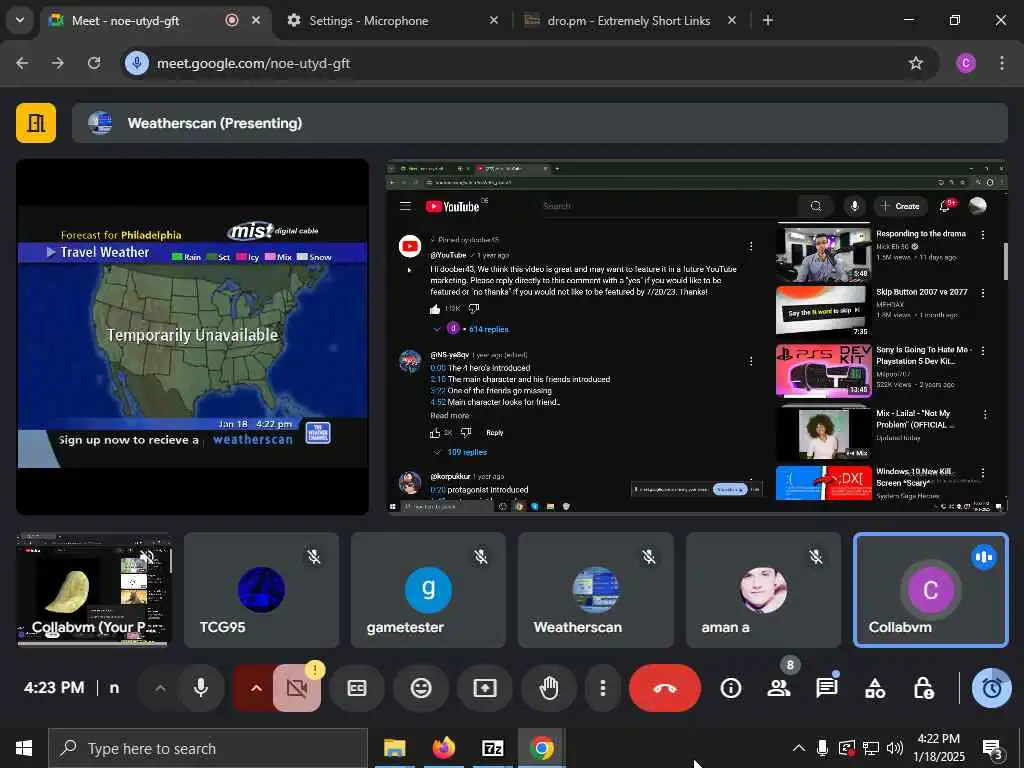This screenshot has height=768, width=1024.
Task: Click audio level indicator on Collabvm tile
Action: click(984, 557)
